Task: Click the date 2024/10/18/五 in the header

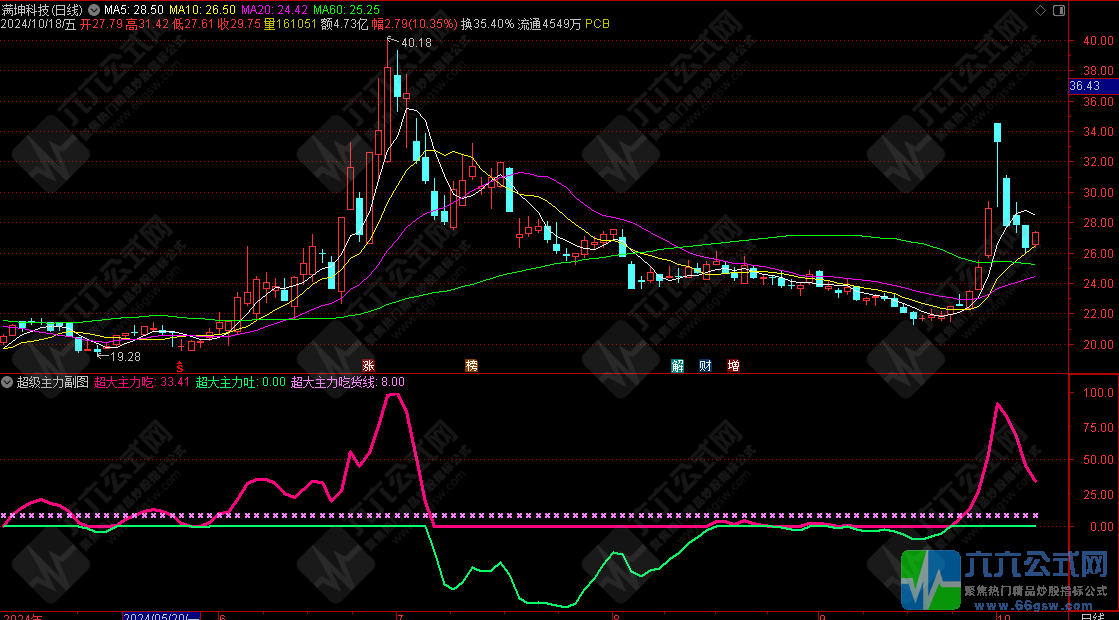Action: click(x=38, y=24)
